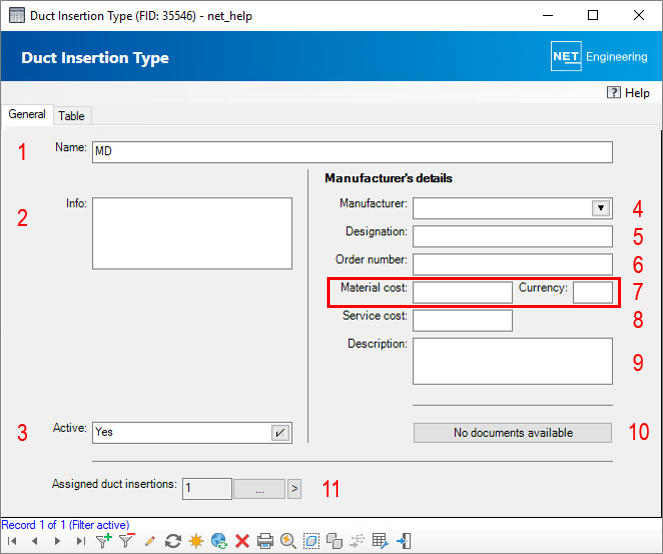Image resolution: width=663 pixels, height=554 pixels.
Task: Click No documents available button
Action: coord(512,433)
